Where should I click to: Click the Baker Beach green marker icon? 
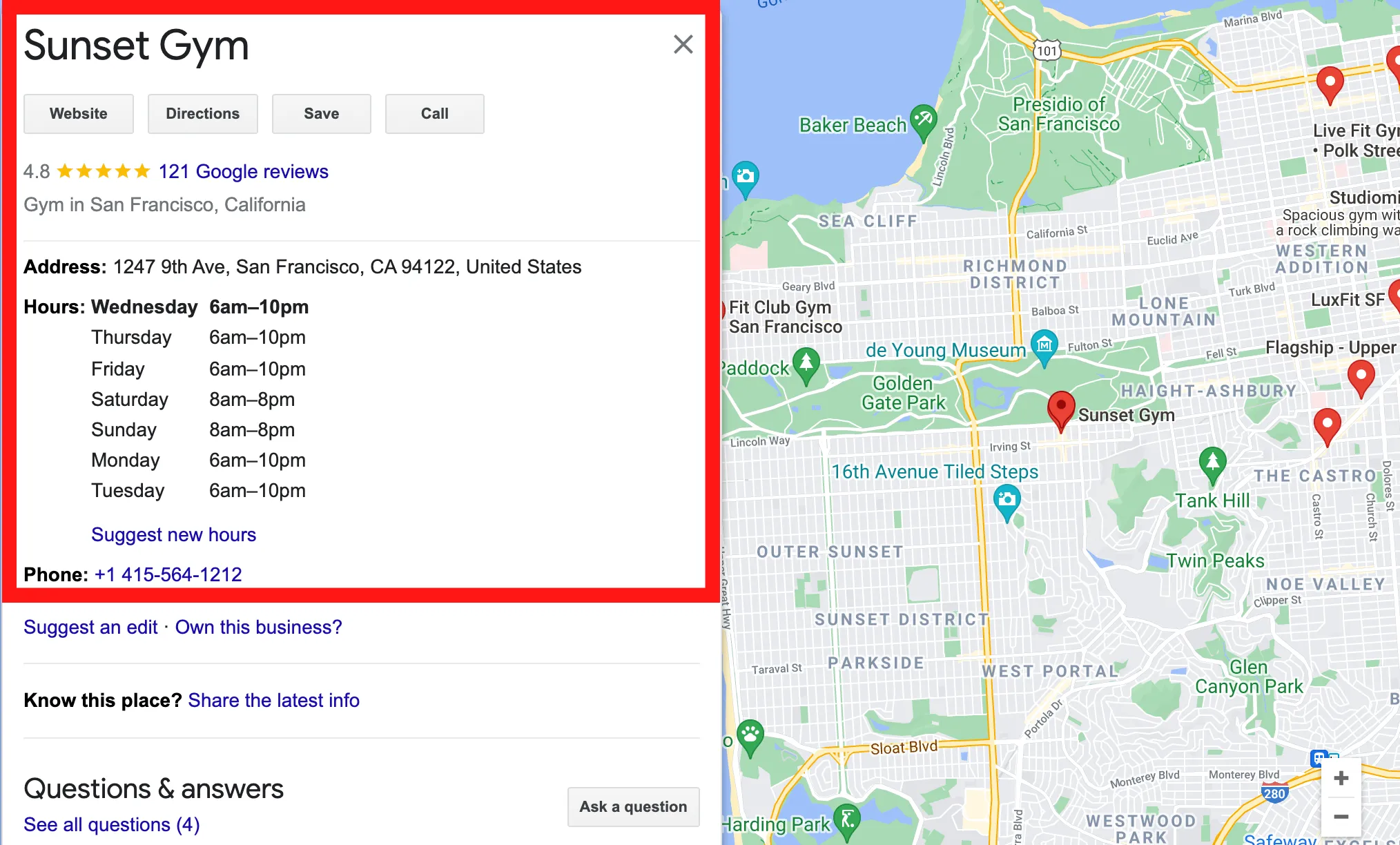(923, 119)
